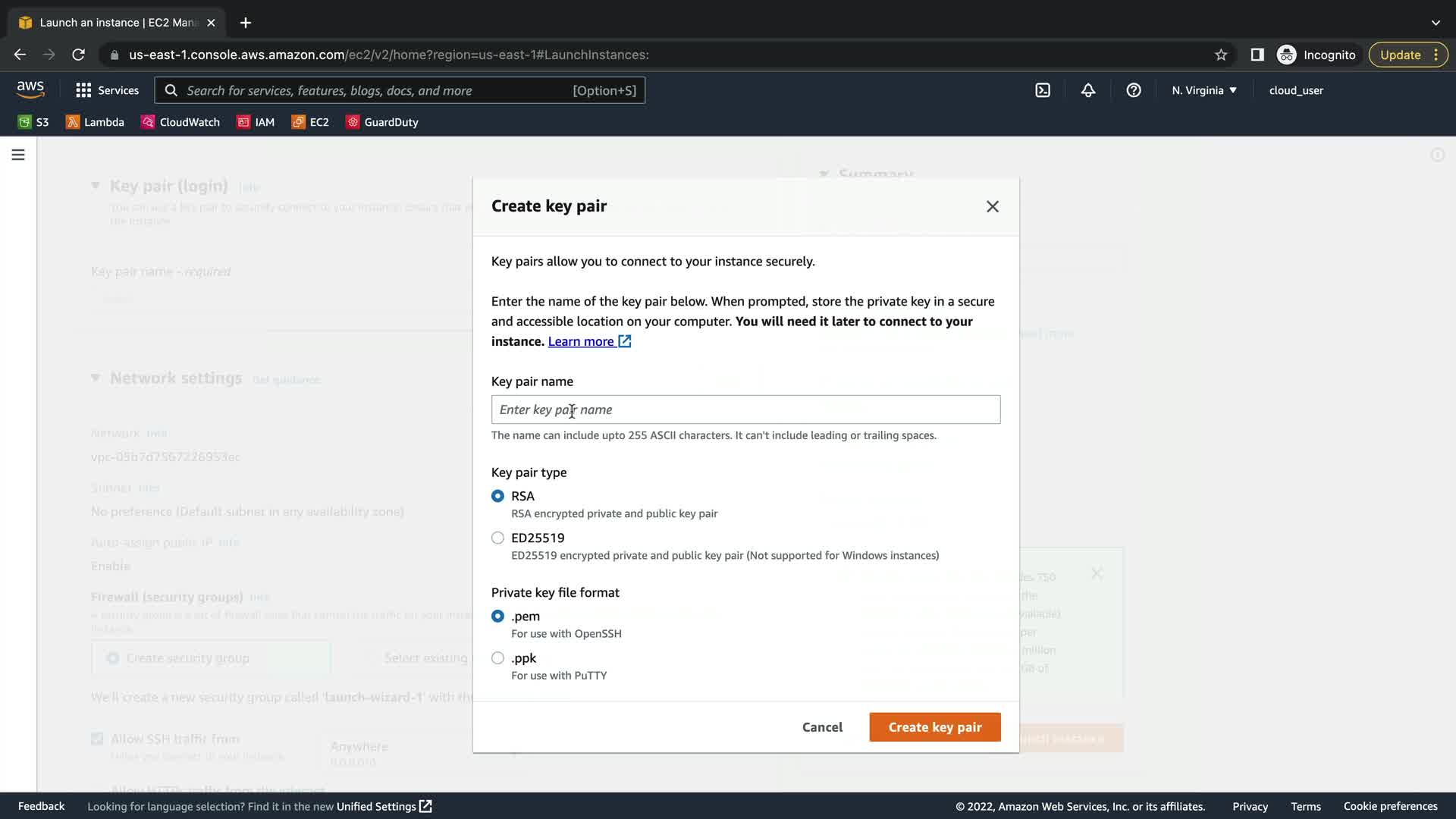Open the hamburger side navigation menu
The height and width of the screenshot is (819, 1456).
18,155
